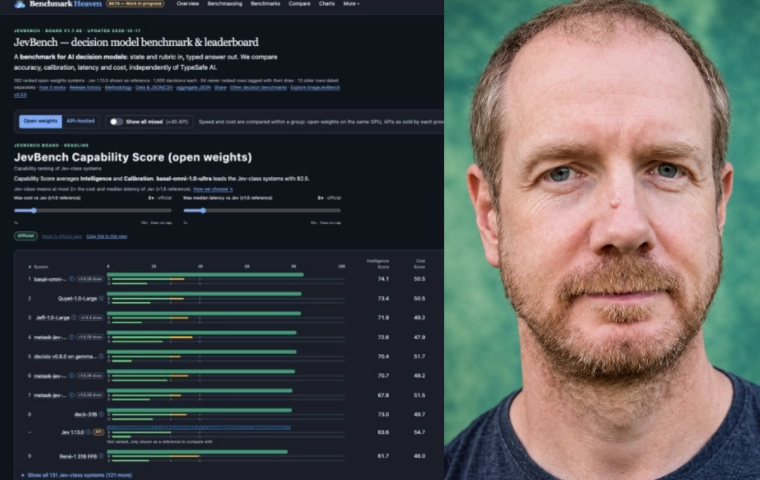This screenshot has height=480, width=760.
Task: Select the Open weights segment
Action: [x=40, y=121]
